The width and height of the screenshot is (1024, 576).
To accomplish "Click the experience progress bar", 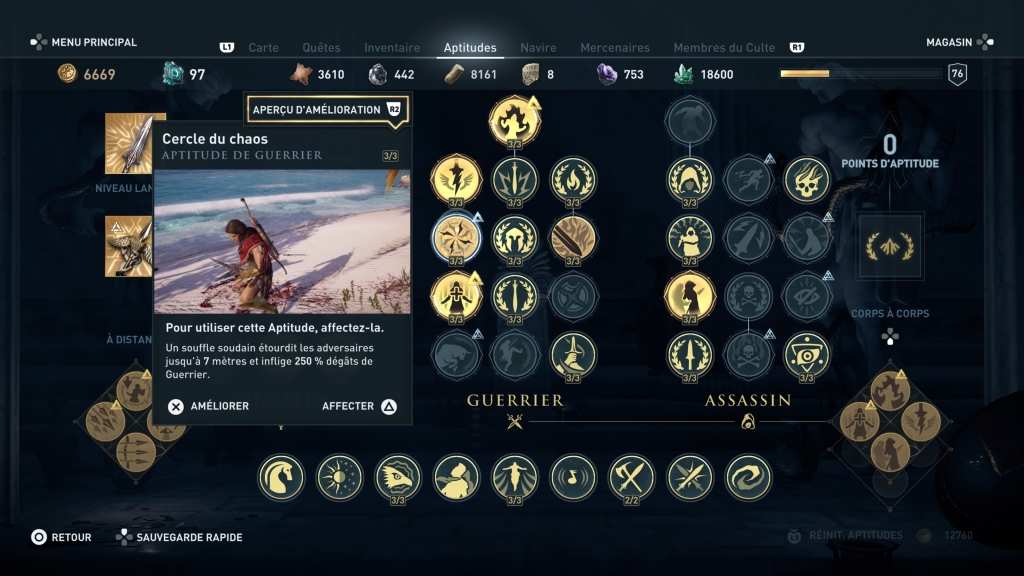I will tap(860, 74).
